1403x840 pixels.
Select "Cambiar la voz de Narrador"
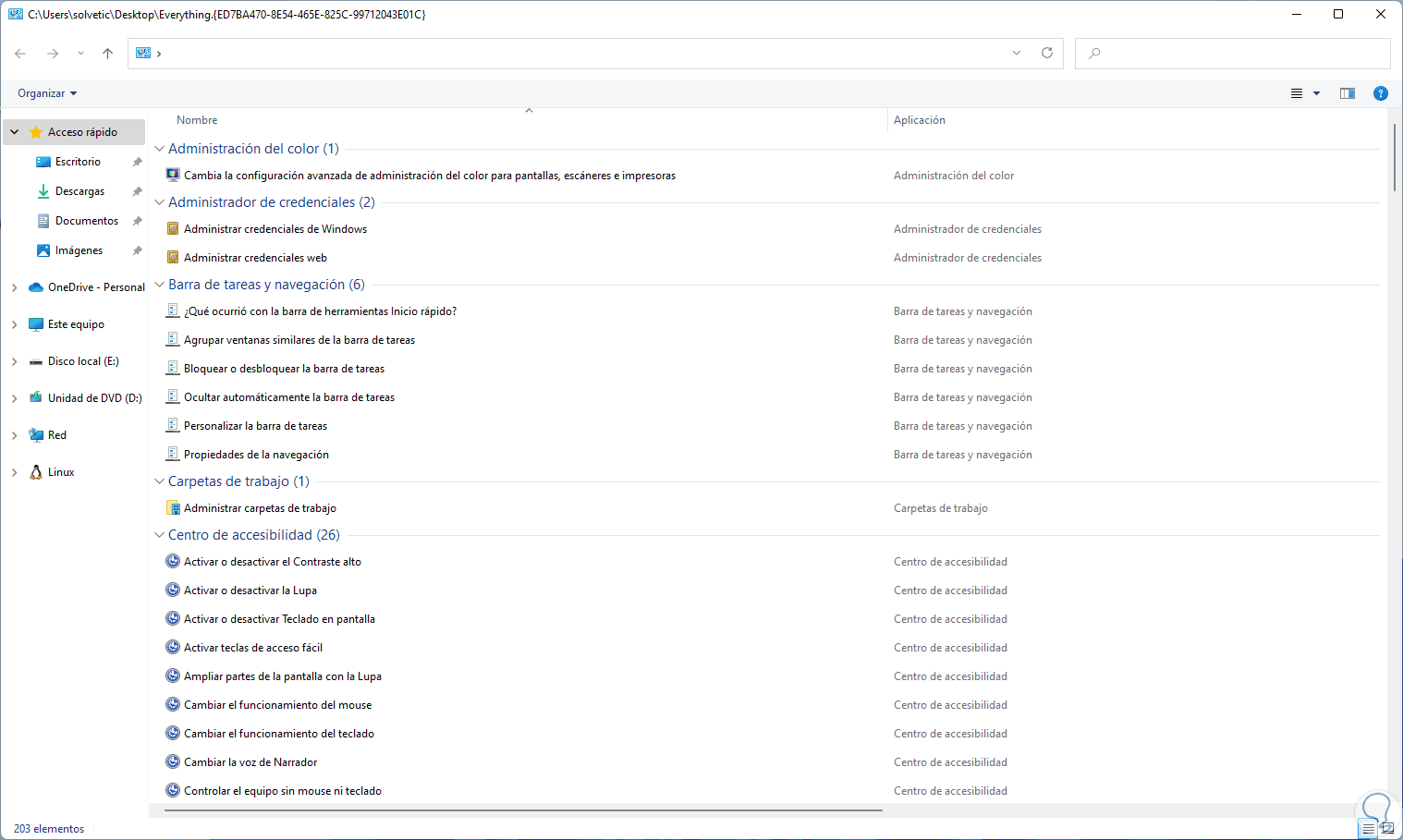250,762
